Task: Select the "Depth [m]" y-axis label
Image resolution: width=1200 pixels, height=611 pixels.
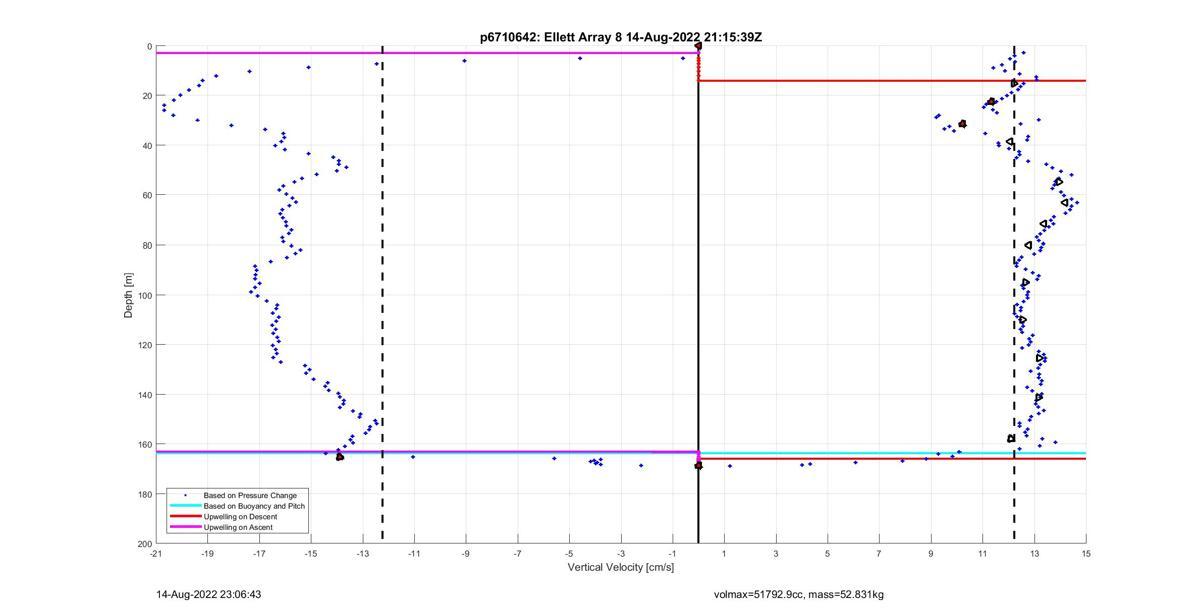Action: coord(129,295)
